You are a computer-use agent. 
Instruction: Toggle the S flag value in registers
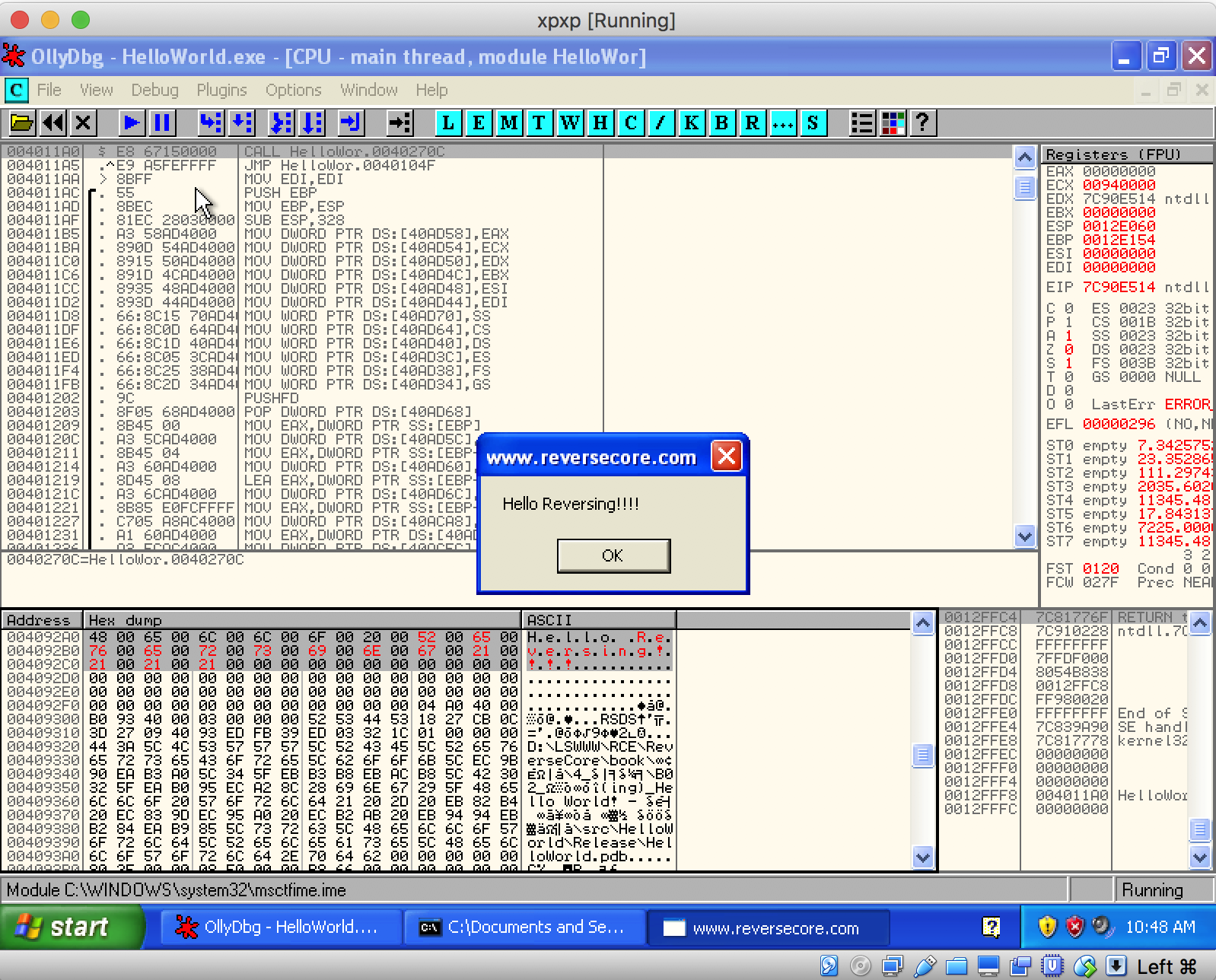tap(1068, 363)
